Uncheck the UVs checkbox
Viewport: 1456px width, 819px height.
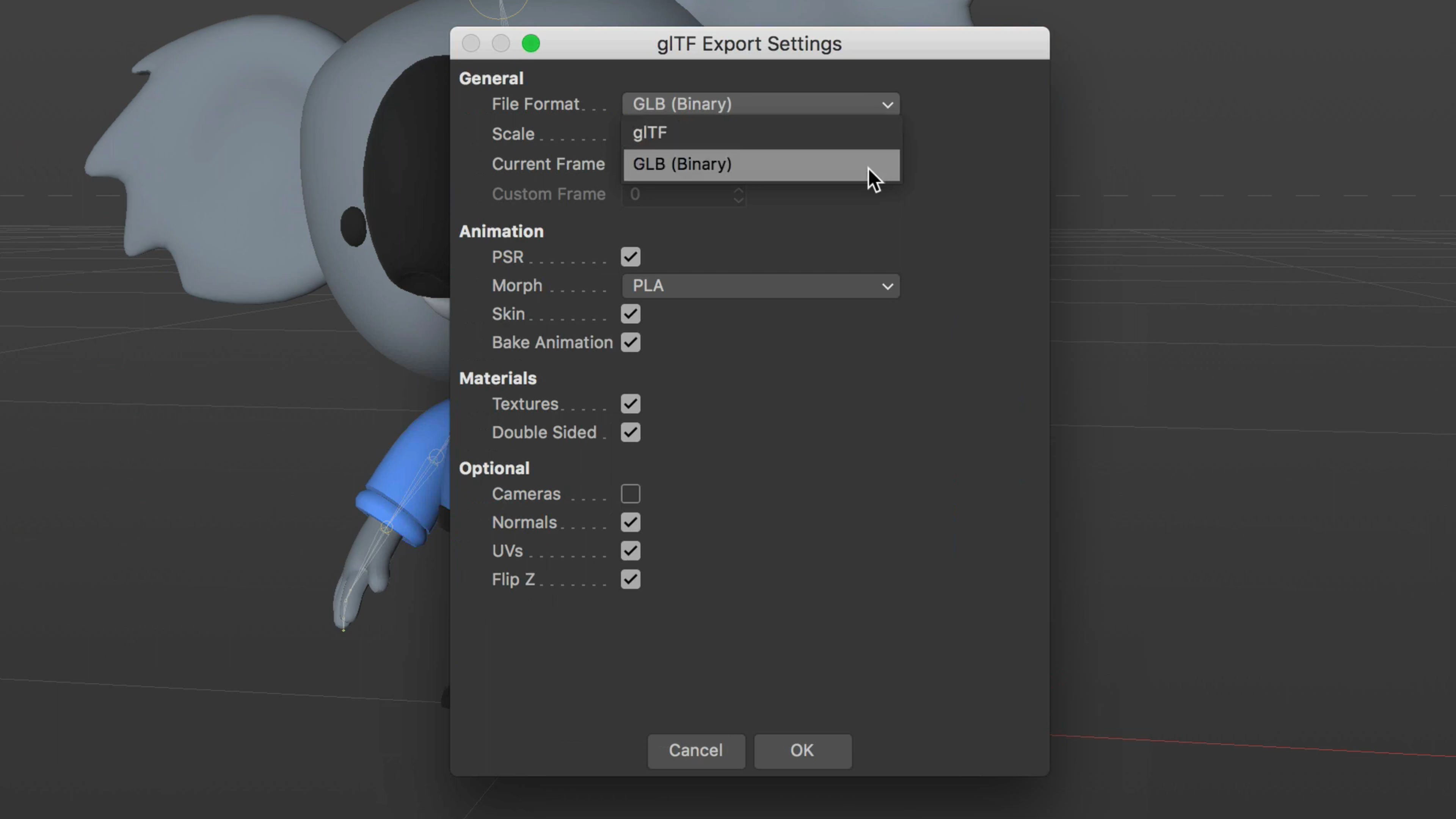click(x=630, y=551)
